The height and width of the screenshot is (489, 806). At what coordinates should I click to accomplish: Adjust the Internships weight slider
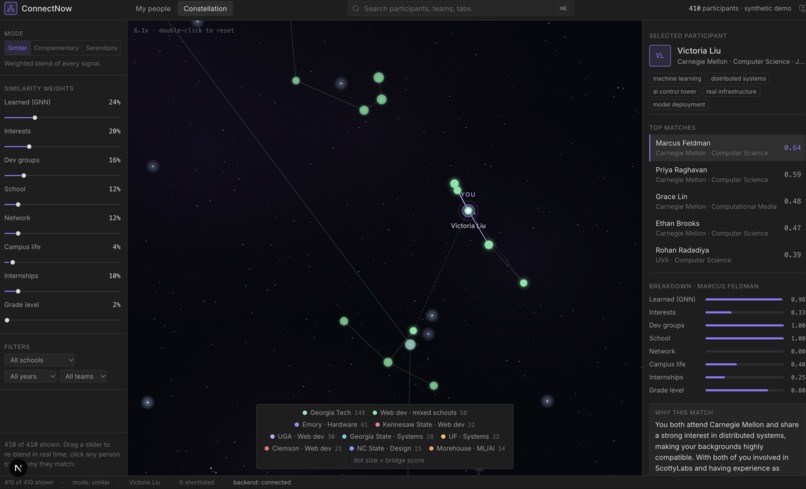(x=62, y=291)
